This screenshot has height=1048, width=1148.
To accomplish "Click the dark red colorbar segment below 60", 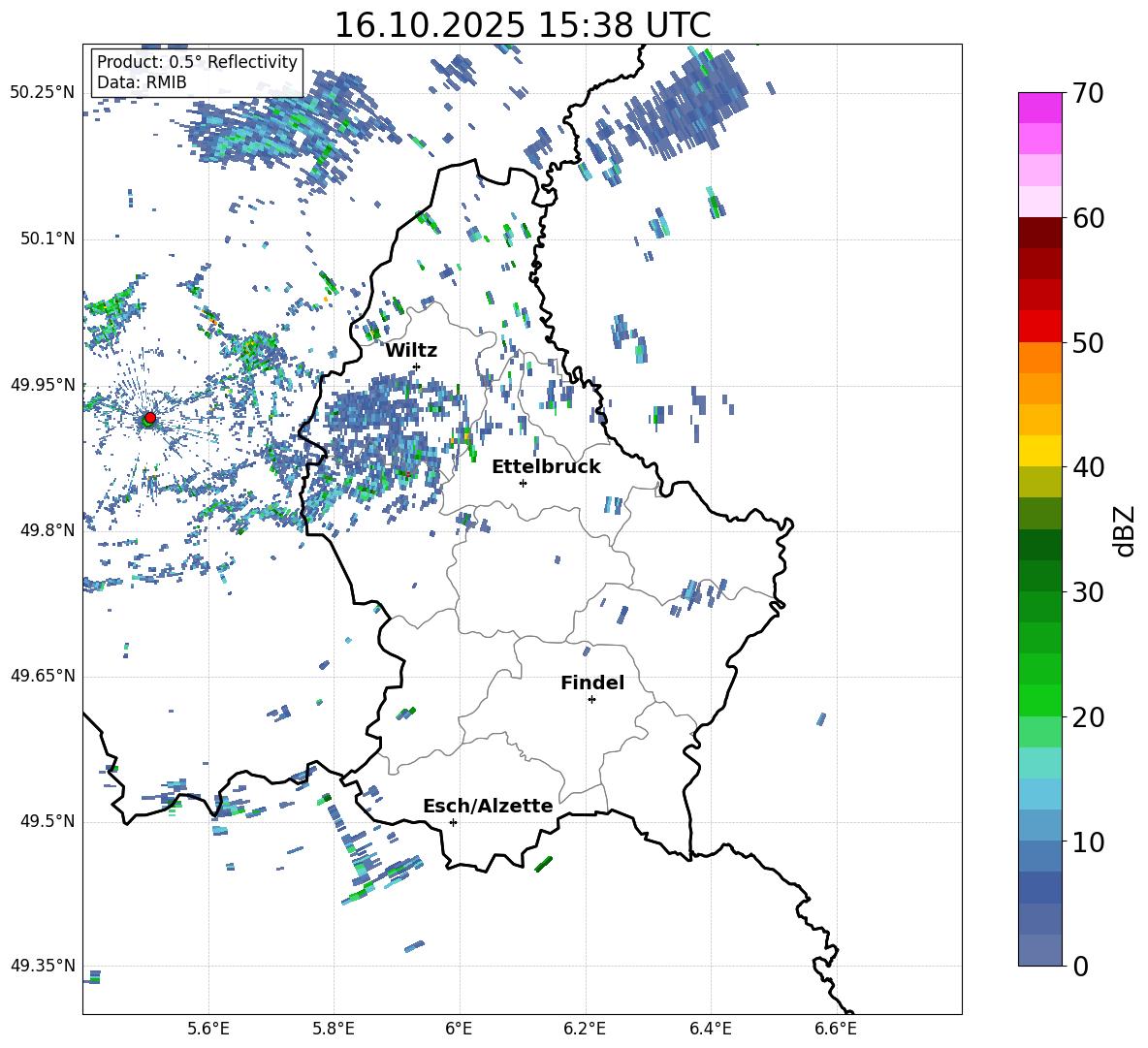I will 1039,233.
